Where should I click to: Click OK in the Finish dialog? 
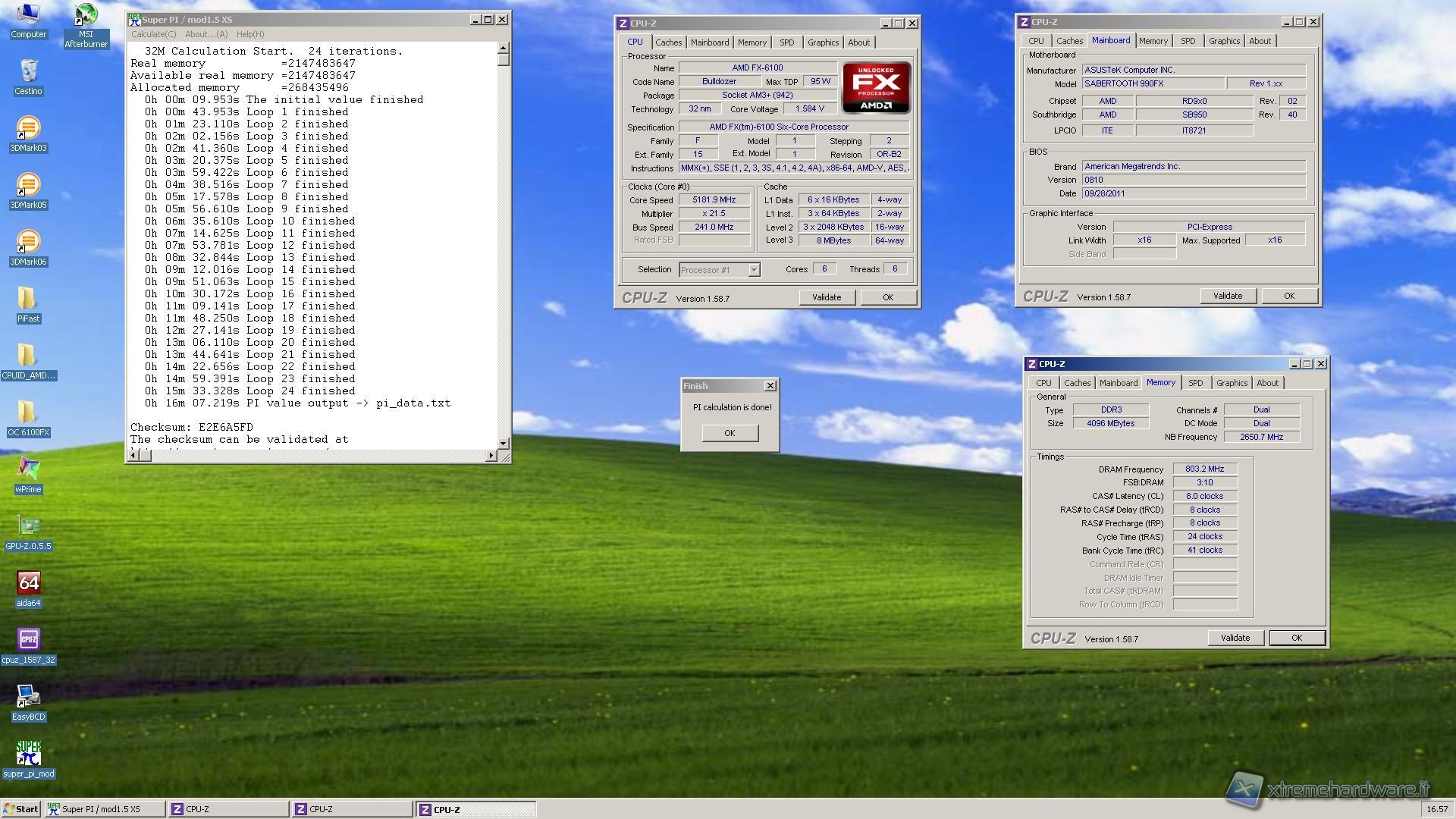click(729, 433)
